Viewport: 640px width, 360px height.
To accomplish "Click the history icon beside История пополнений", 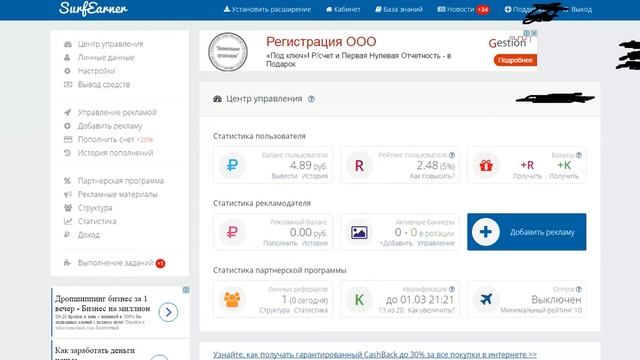I will [x=67, y=153].
